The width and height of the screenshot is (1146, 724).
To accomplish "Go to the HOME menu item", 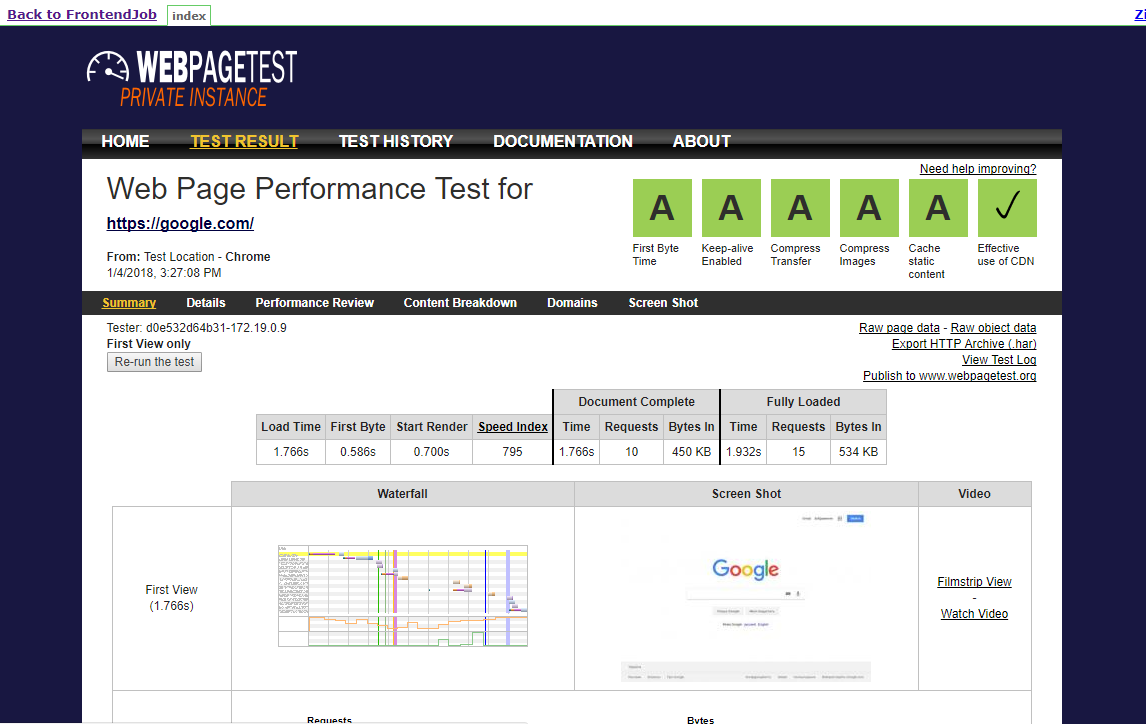I will coord(125,141).
